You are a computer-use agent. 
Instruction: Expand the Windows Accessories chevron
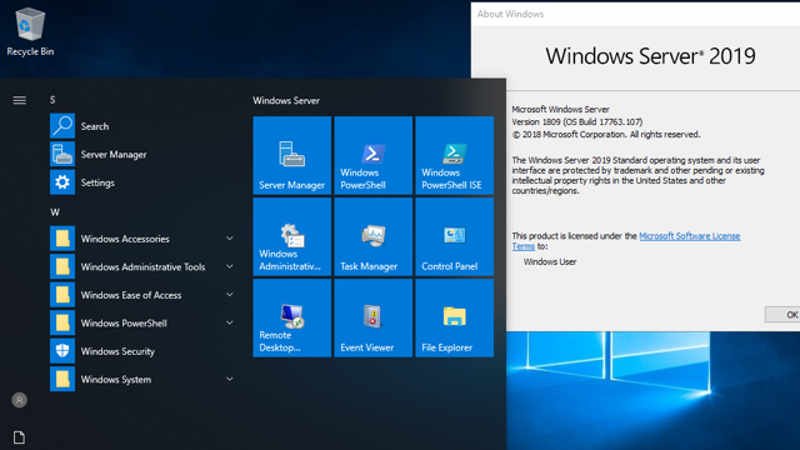coord(230,238)
